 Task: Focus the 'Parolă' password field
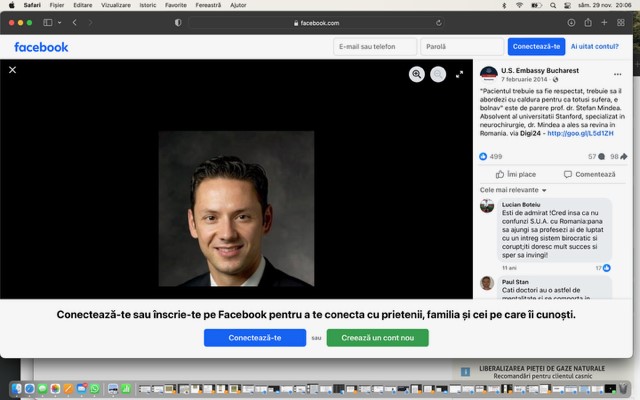(x=462, y=47)
